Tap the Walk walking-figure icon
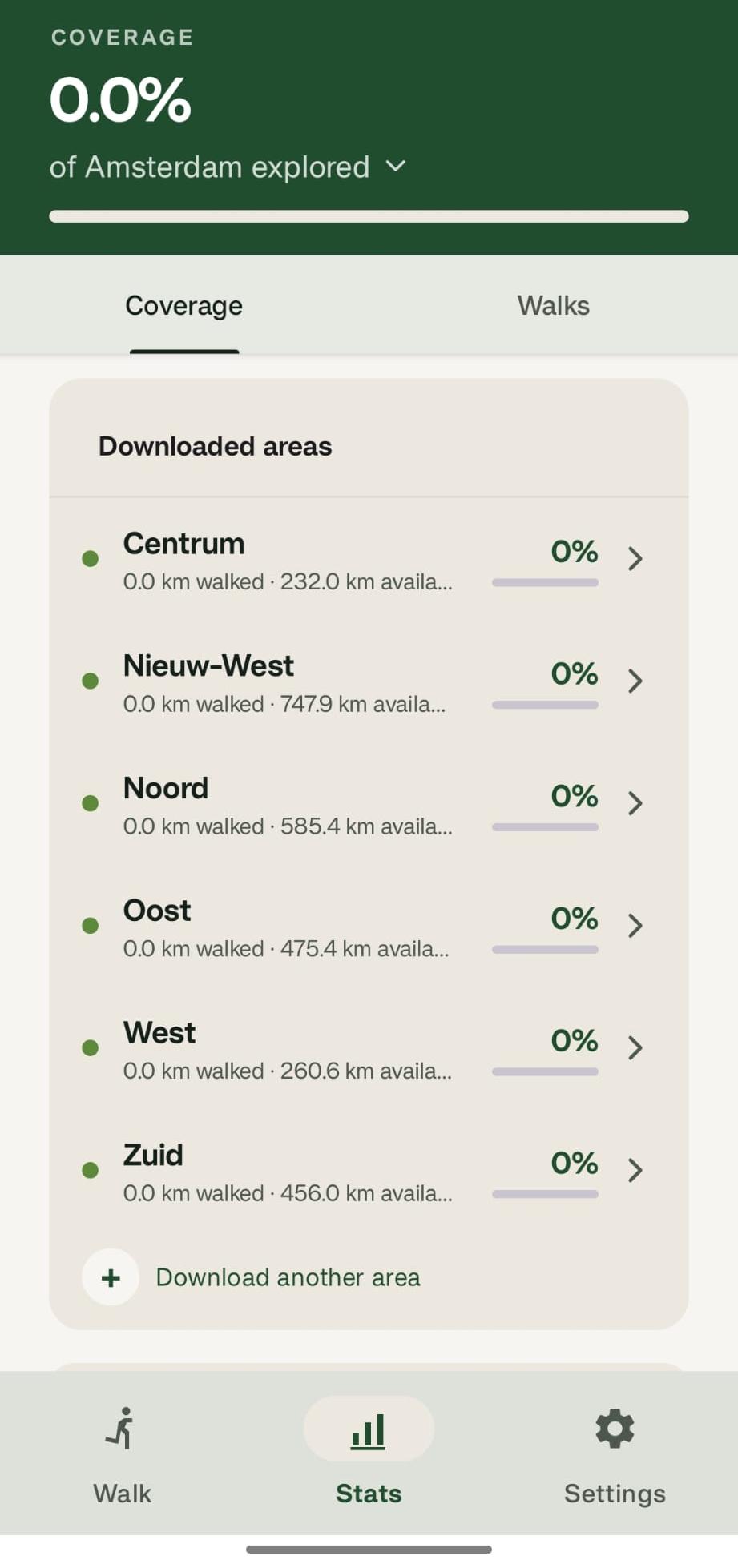Screen dimensions: 738x1568 [x=122, y=1429]
